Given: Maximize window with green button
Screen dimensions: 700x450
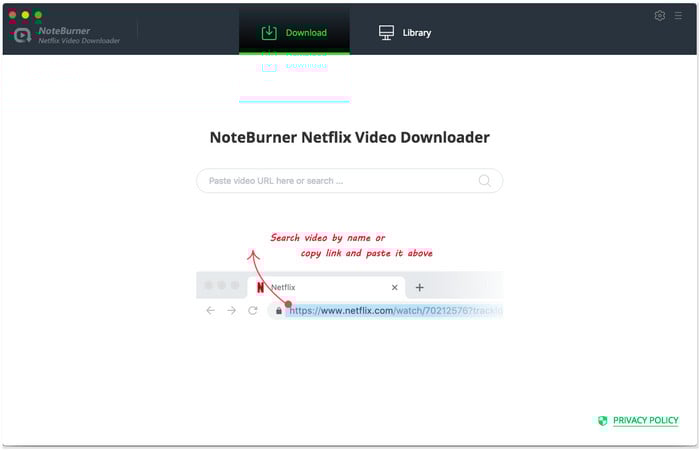Looking at the screenshot, I should (38, 15).
